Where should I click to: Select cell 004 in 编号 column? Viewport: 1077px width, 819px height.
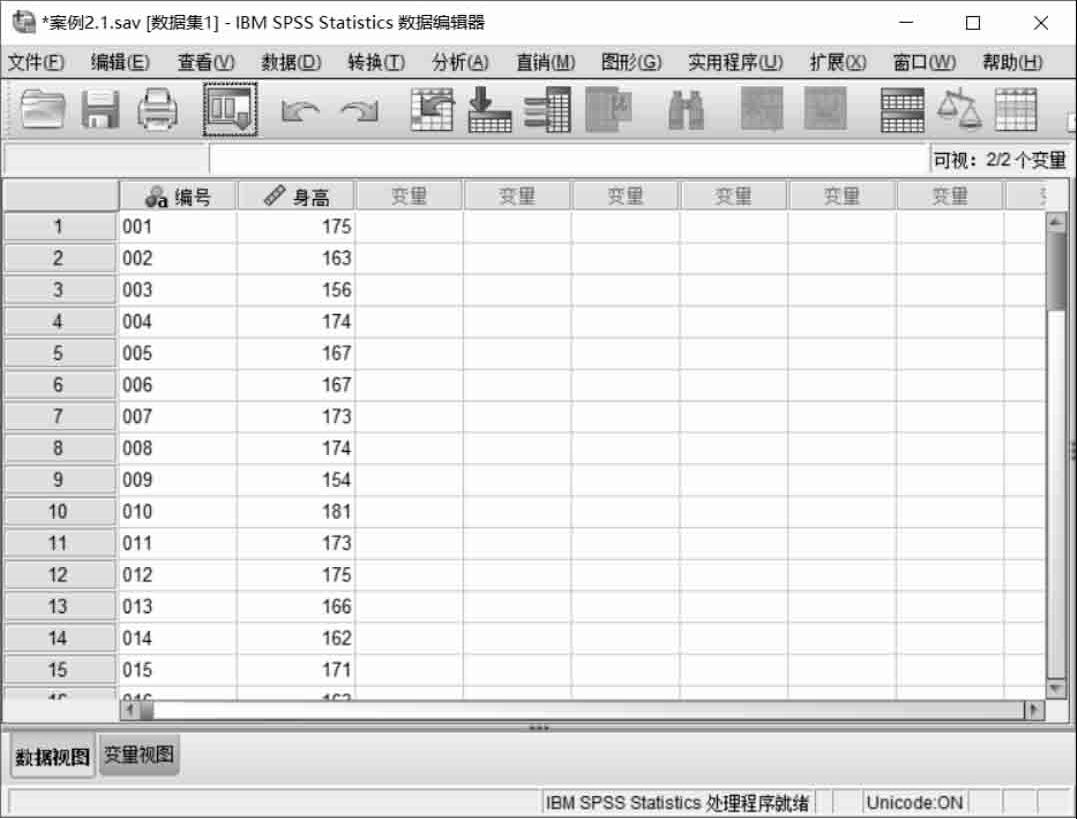[178, 322]
